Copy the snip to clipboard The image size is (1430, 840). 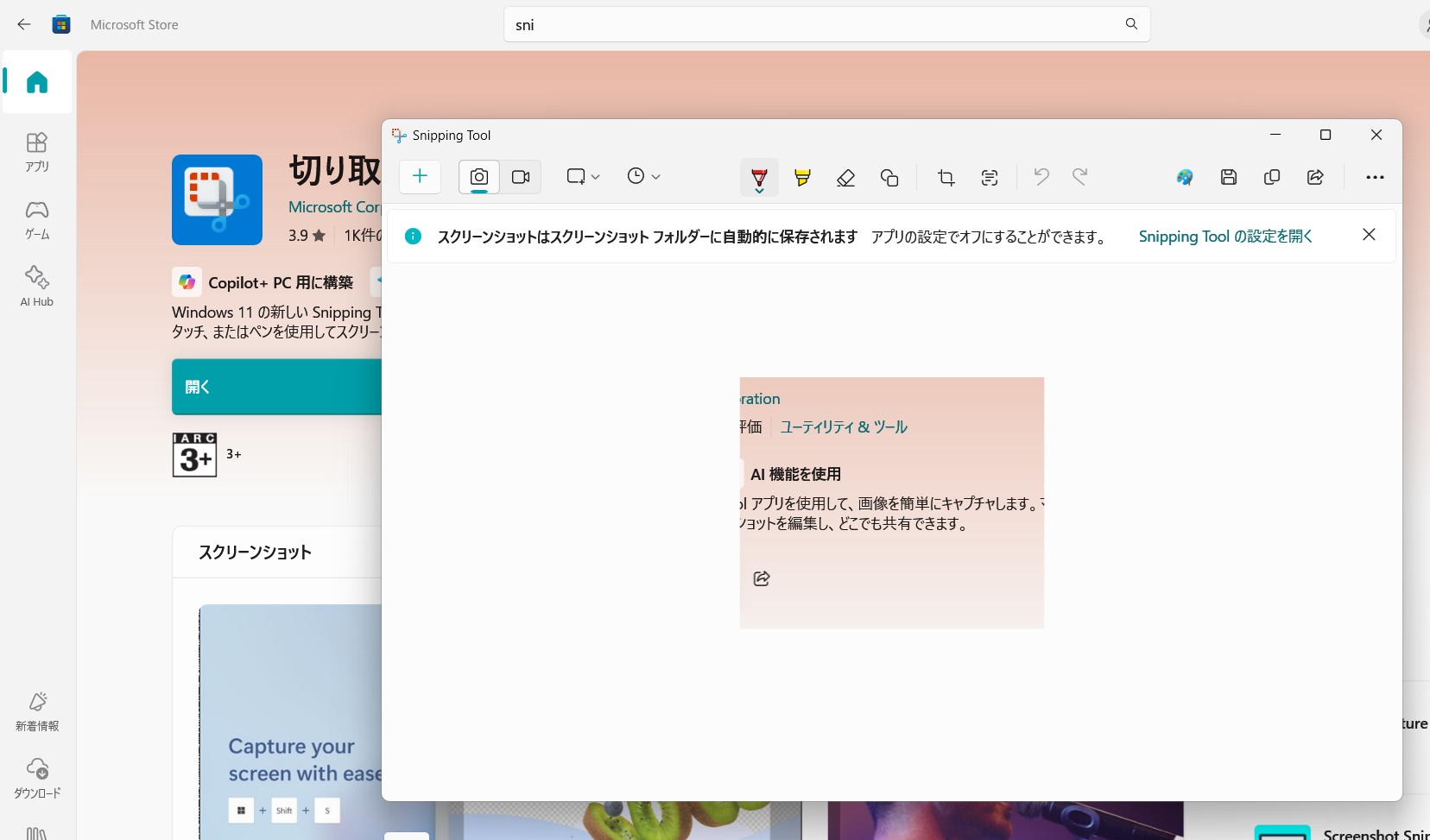pyautogui.click(x=1272, y=177)
